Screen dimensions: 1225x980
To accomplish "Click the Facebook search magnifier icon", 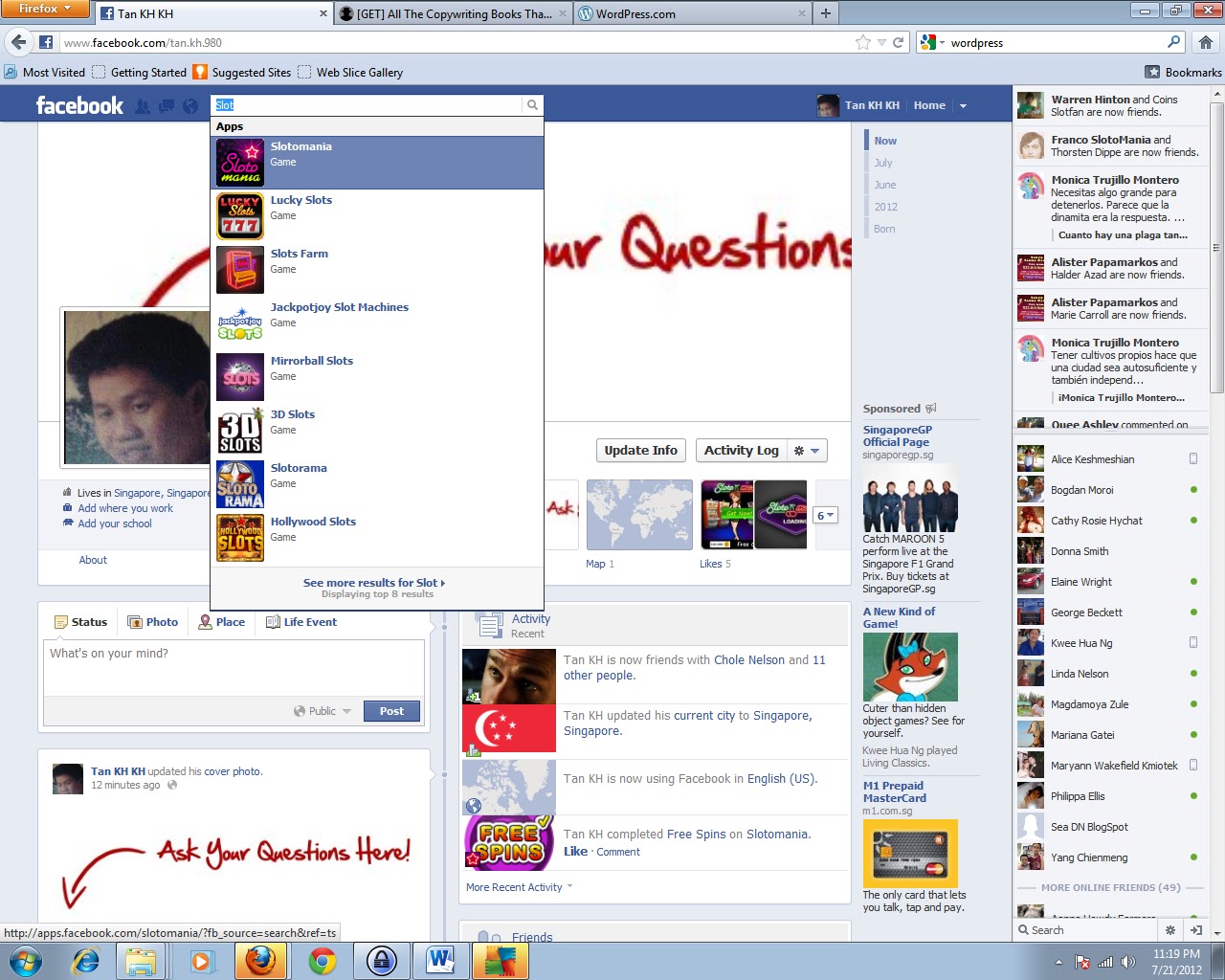I will 532,105.
